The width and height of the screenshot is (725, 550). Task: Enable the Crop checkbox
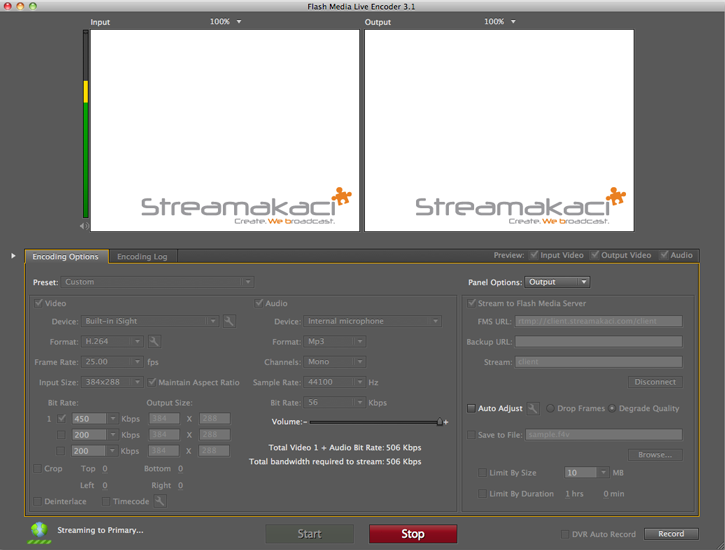click(37, 469)
